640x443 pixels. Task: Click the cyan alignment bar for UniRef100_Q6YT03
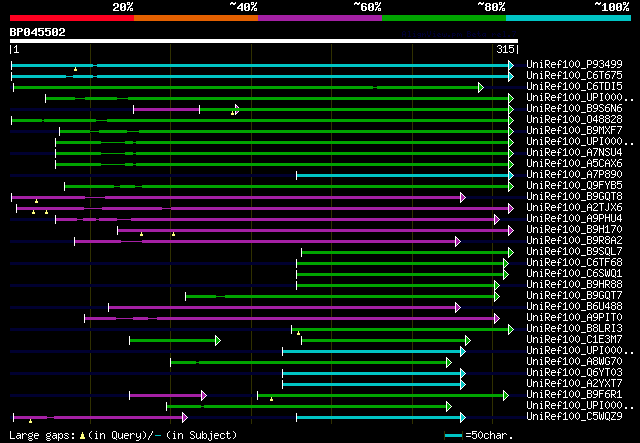(x=372, y=374)
